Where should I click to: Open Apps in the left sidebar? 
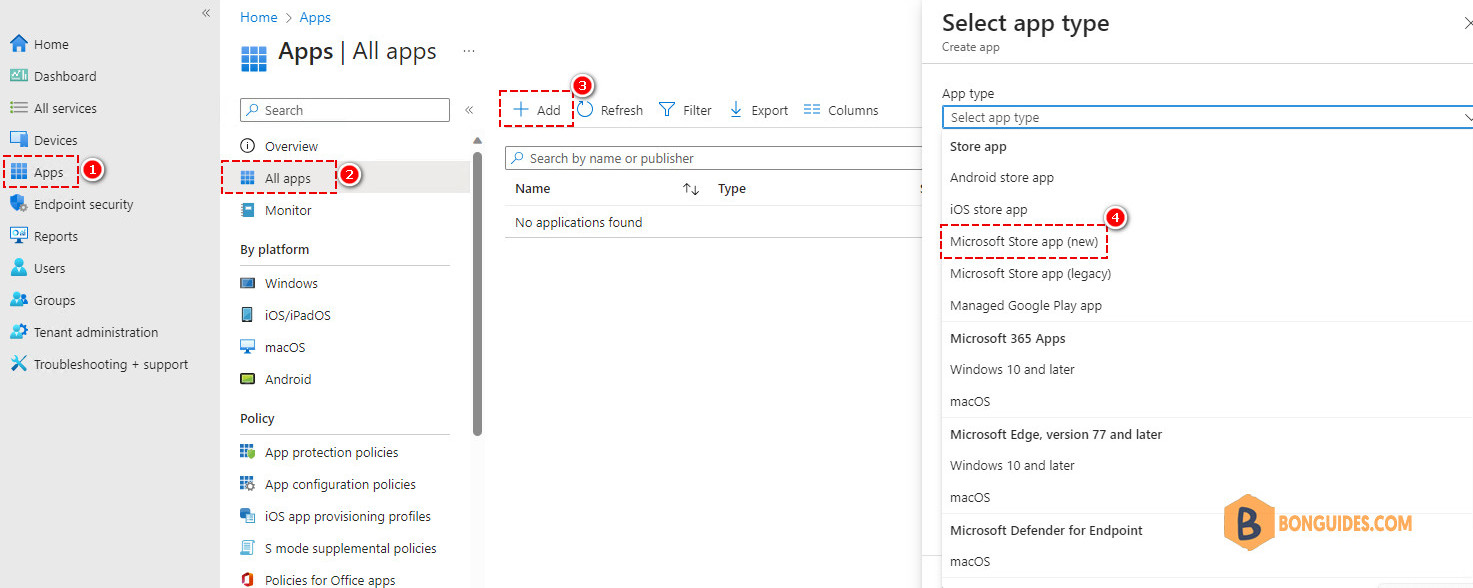pyautogui.click(x=39, y=172)
